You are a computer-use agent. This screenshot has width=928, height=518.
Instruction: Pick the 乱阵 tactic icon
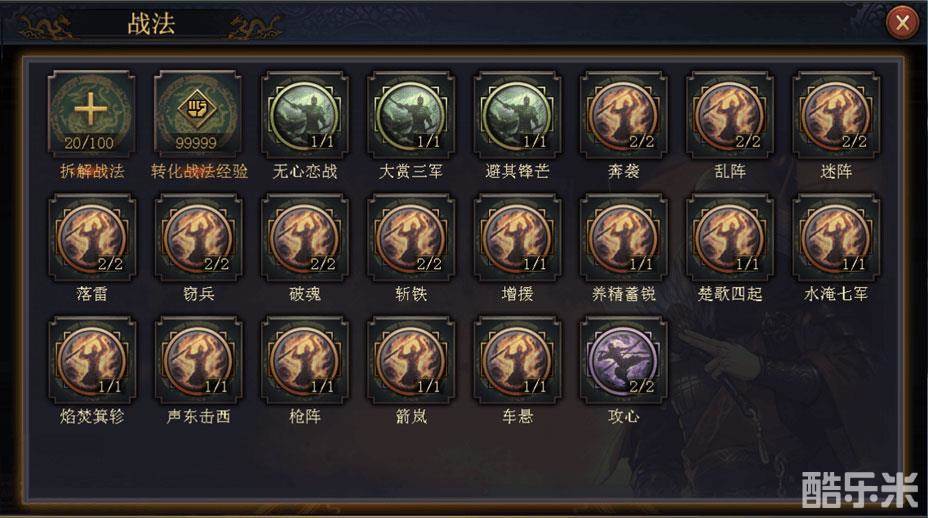coord(730,114)
